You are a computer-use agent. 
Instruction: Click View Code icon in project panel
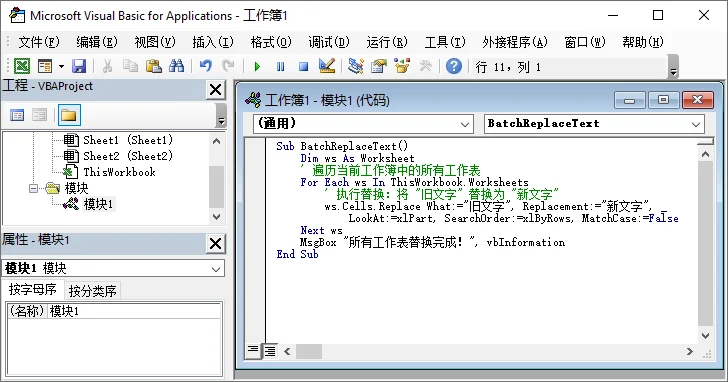[x=17, y=115]
